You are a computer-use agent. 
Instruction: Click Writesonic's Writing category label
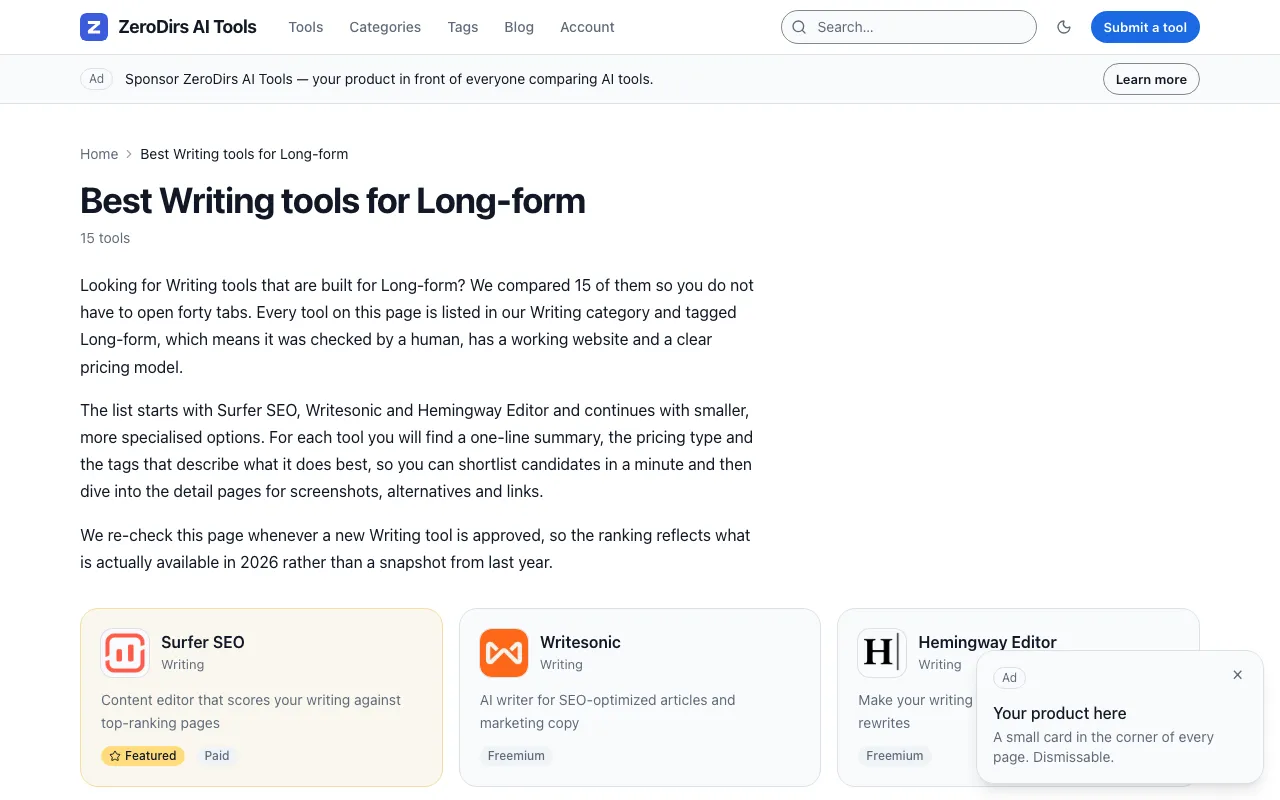pyautogui.click(x=561, y=665)
